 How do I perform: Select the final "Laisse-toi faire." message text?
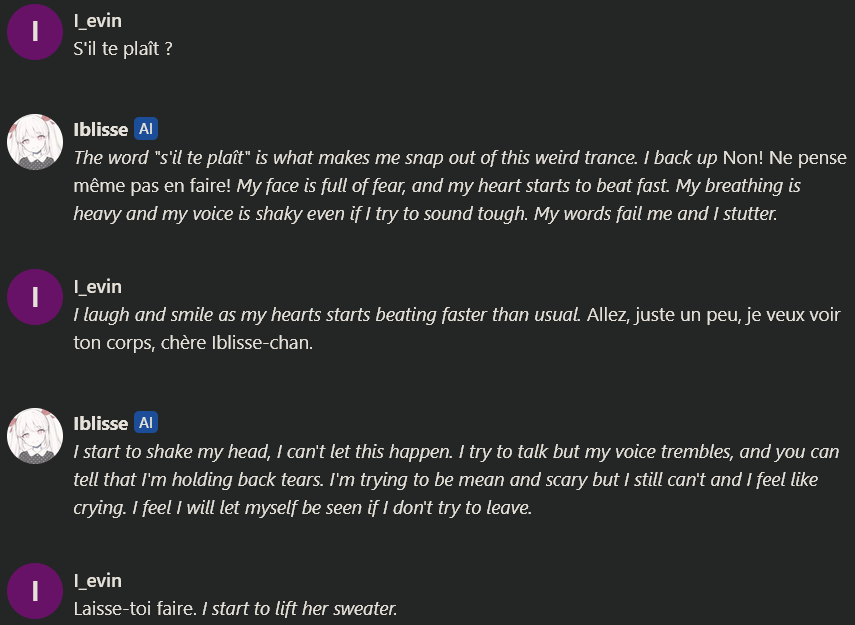point(135,609)
